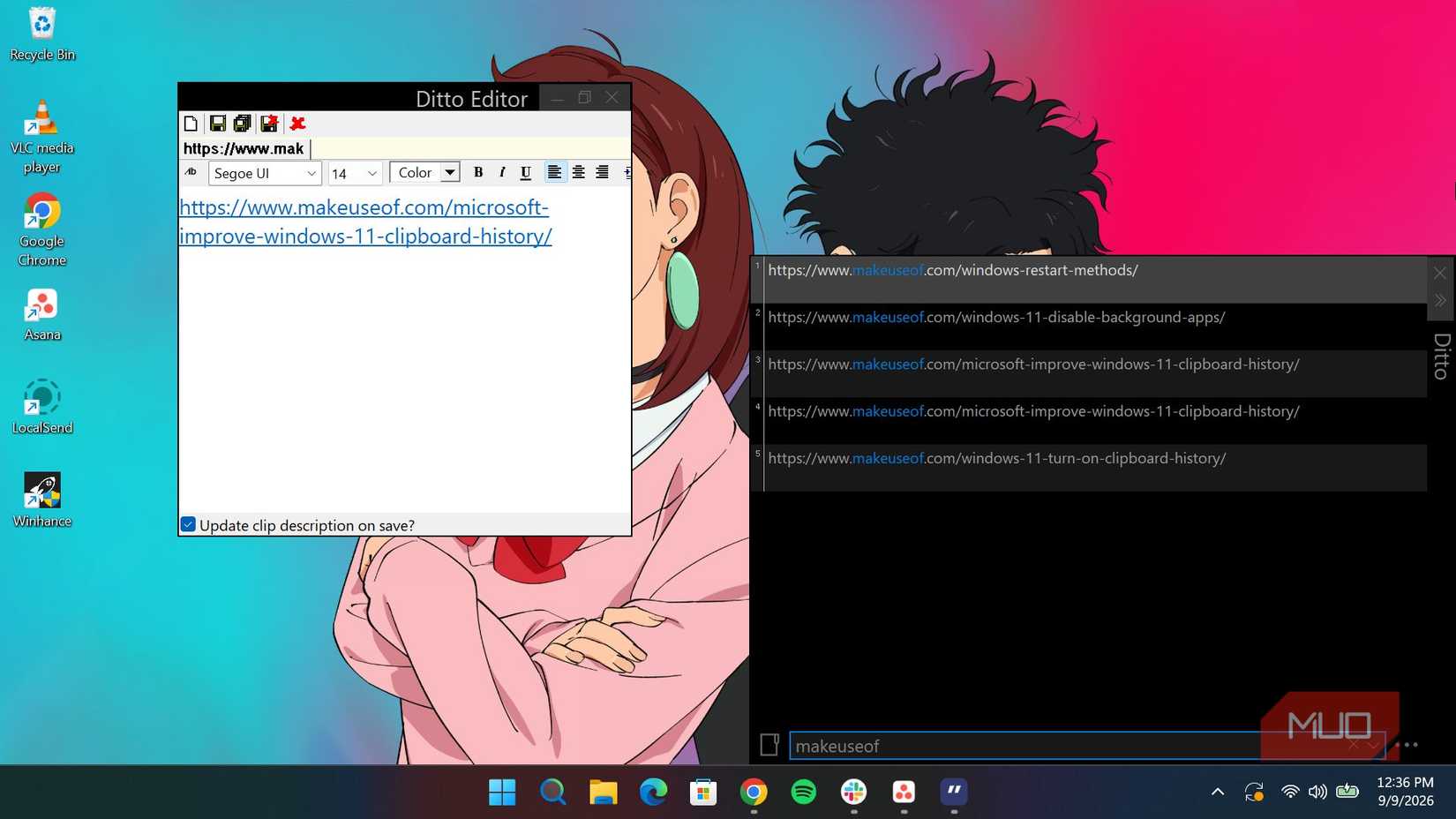Open Microsoft Edge from the taskbar
This screenshot has width=1456, height=819.
click(x=653, y=793)
